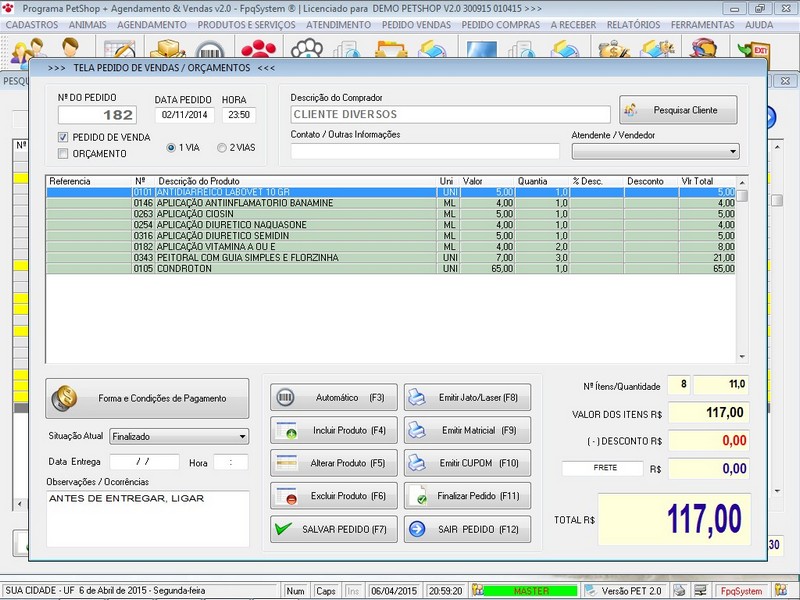Open the support headset toolbar icon
The height and width of the screenshot is (600, 800).
tap(704, 49)
